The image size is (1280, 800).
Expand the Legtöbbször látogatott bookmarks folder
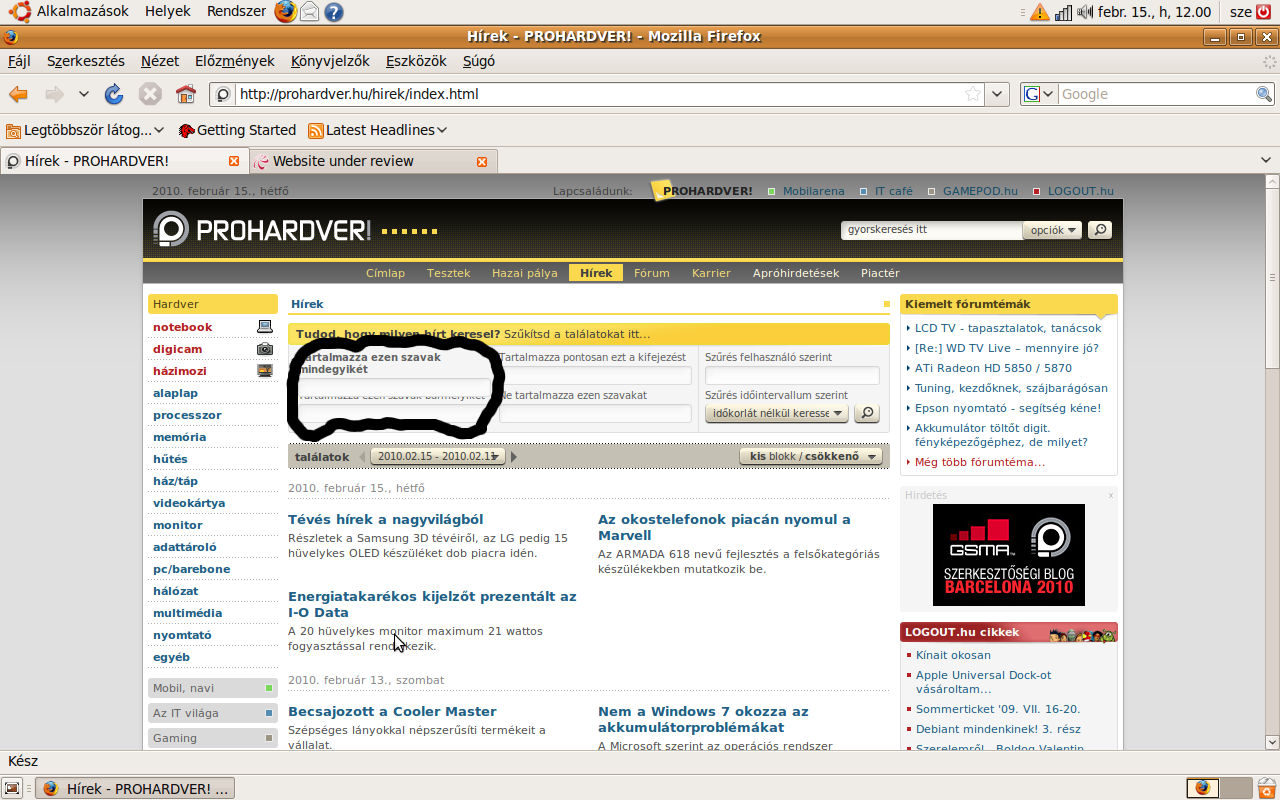85,130
